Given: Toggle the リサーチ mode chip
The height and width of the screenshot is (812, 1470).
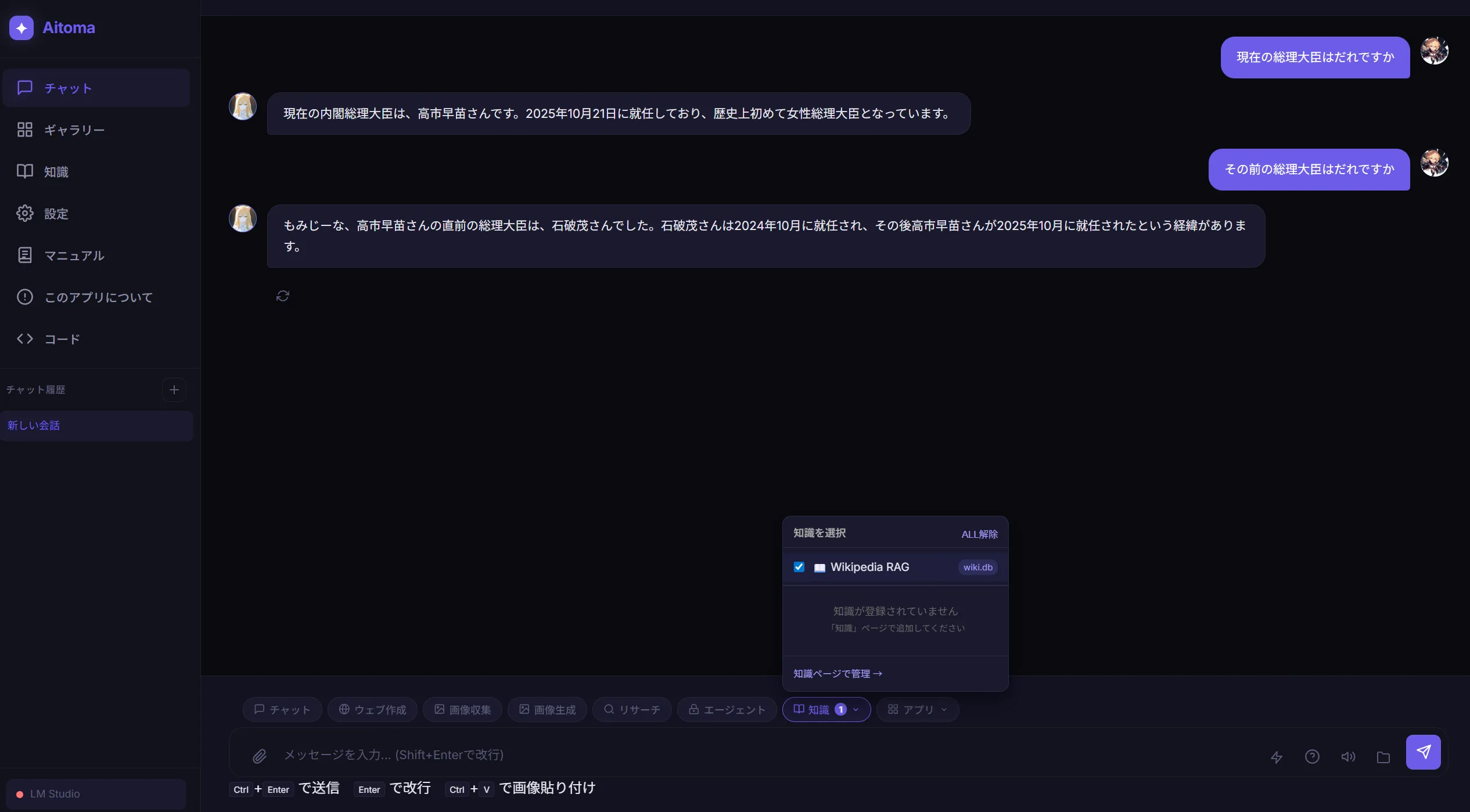Looking at the screenshot, I should tap(631, 709).
